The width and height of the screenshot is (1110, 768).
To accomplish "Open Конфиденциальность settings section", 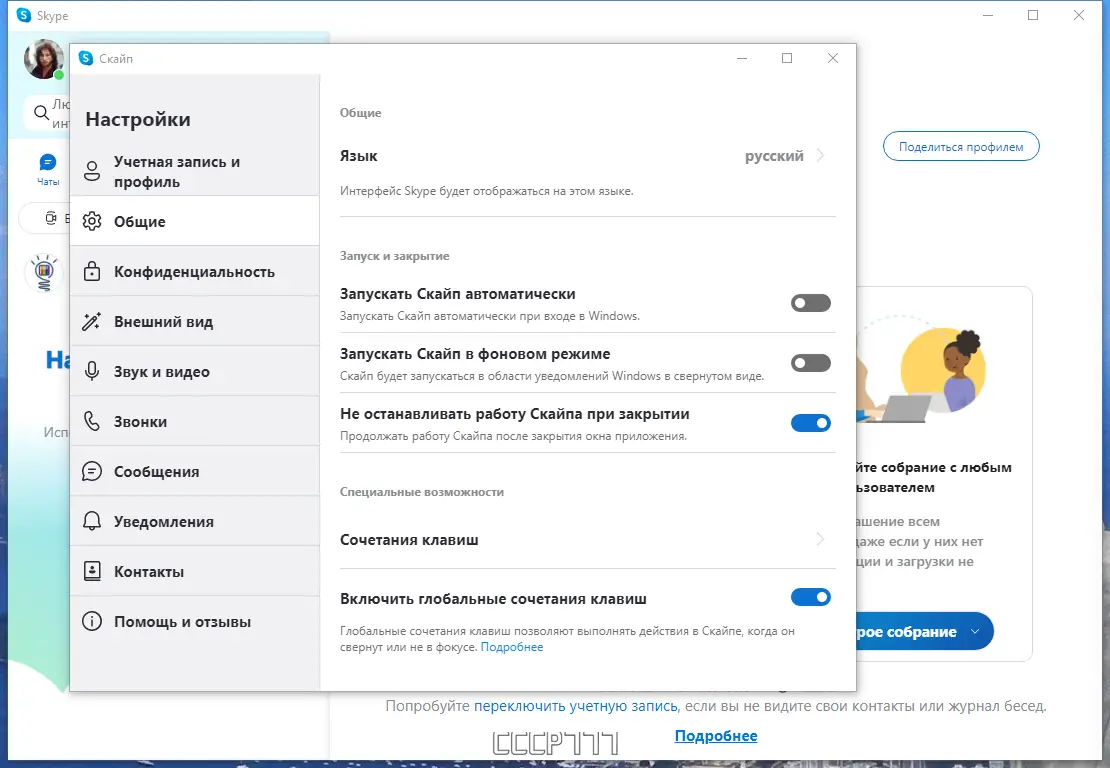I will tap(195, 271).
